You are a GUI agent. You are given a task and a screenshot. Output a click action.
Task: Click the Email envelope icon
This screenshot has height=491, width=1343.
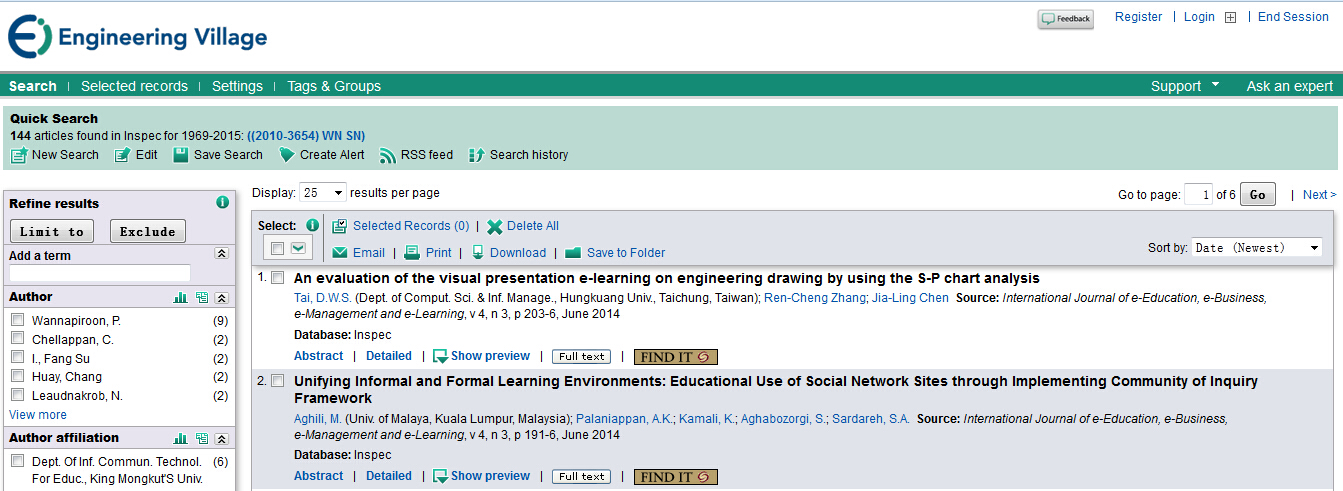click(340, 253)
